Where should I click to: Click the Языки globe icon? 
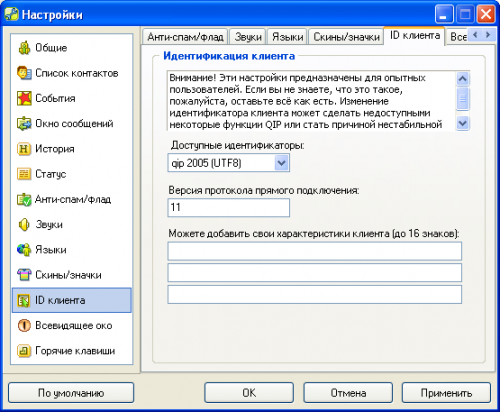(24, 250)
